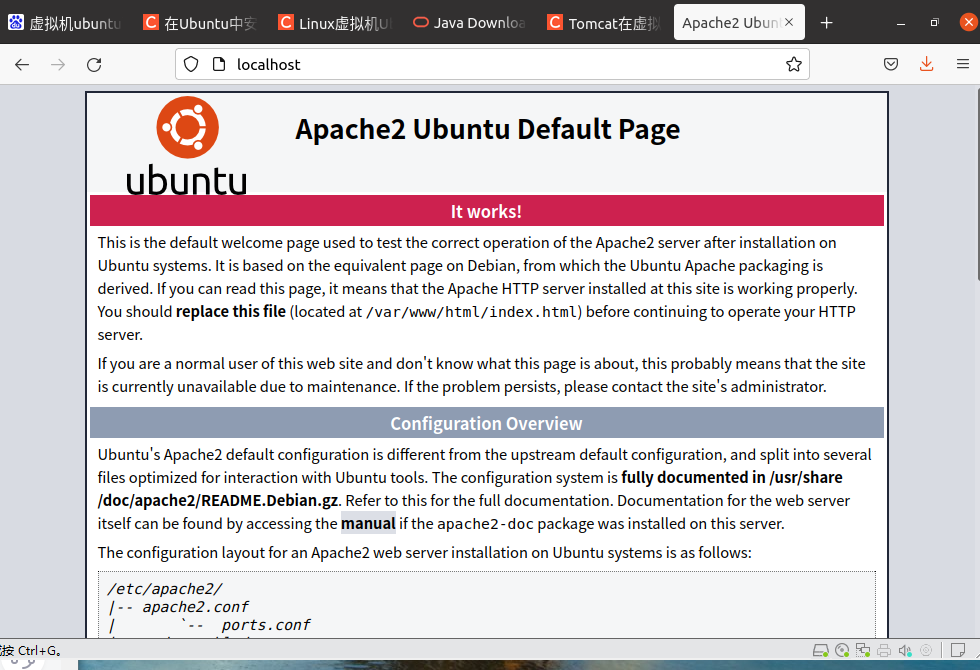Switch to the 虚拟机ubuntu tab
Image resolution: width=980 pixels, height=670 pixels.
(x=65, y=23)
